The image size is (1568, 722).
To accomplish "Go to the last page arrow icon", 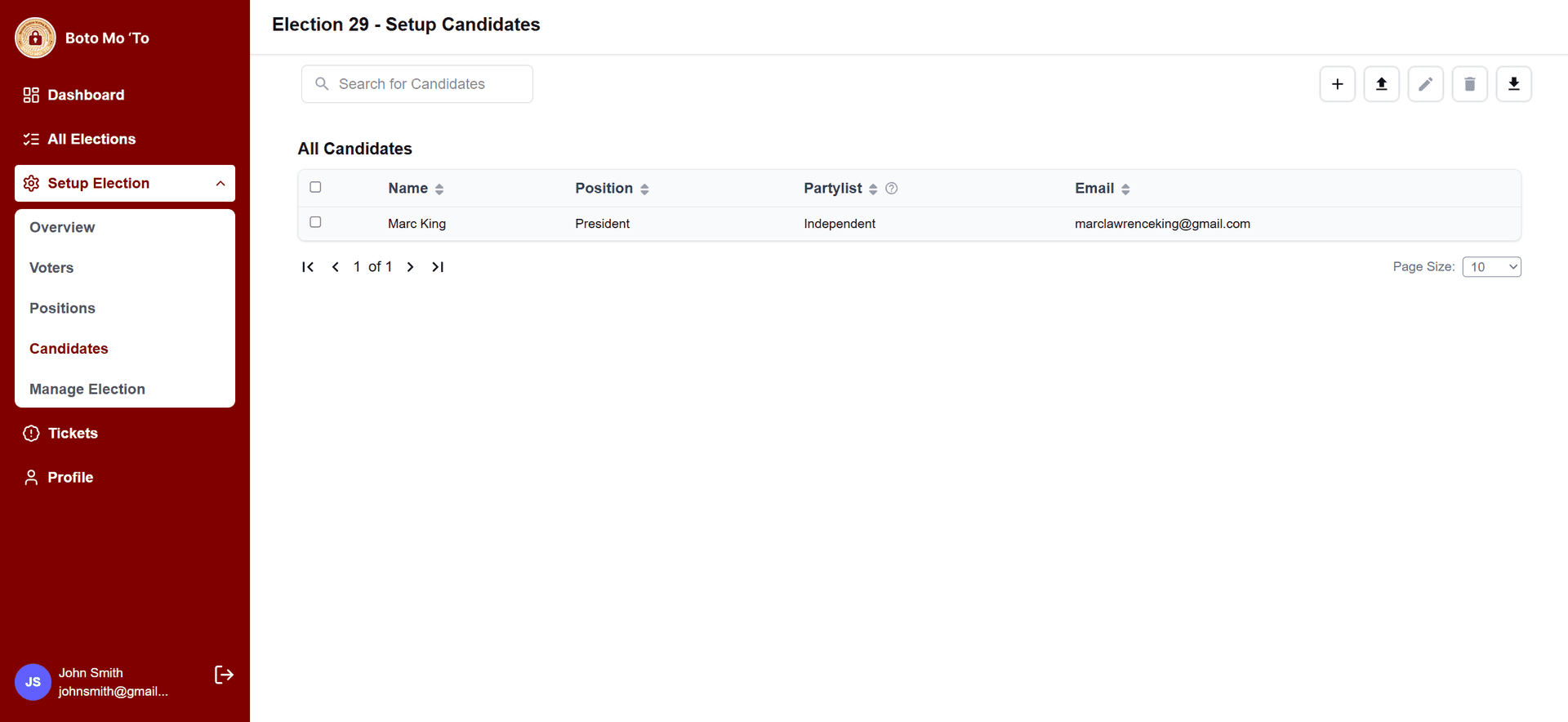I will point(438,267).
